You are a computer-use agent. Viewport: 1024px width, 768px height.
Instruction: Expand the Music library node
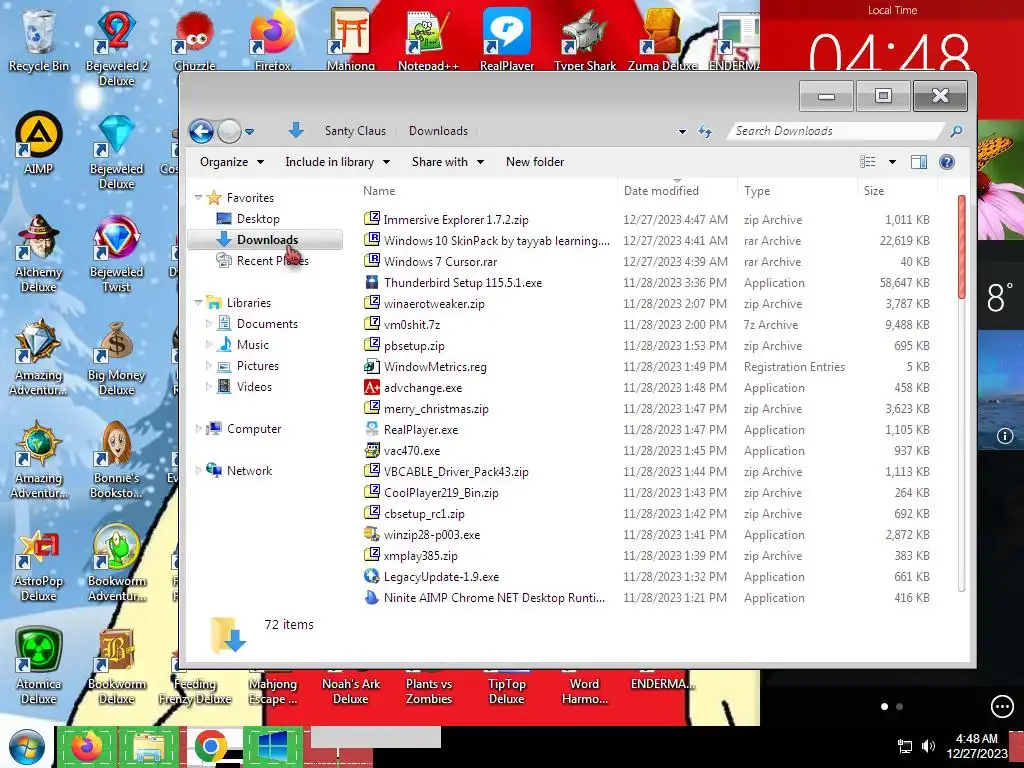[x=208, y=345]
